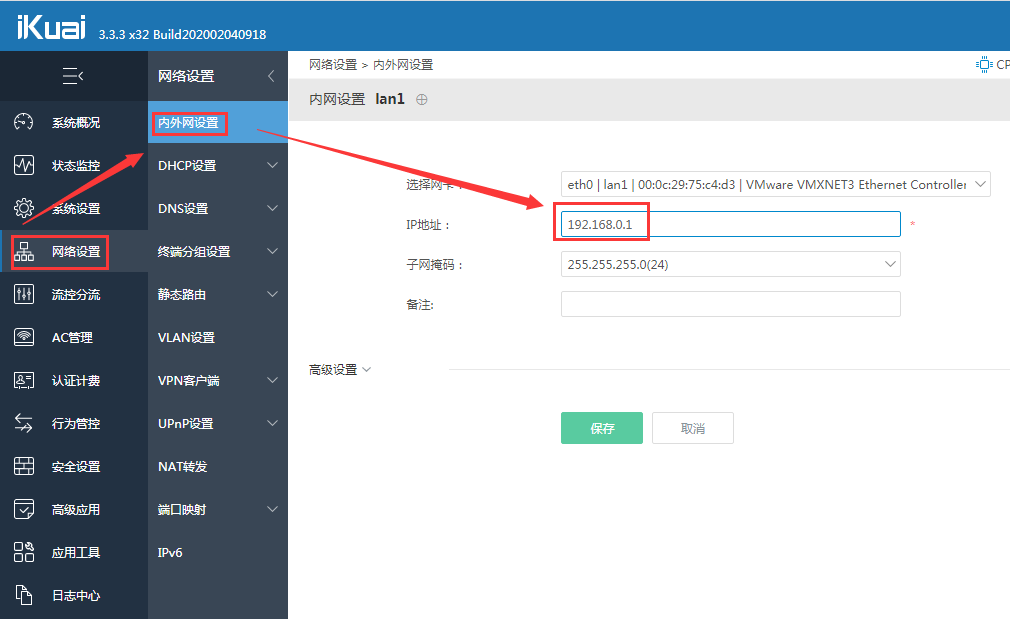The width and height of the screenshot is (1010, 619).
Task: Add a new interface with the ⊕ icon
Action: pyautogui.click(x=421, y=99)
